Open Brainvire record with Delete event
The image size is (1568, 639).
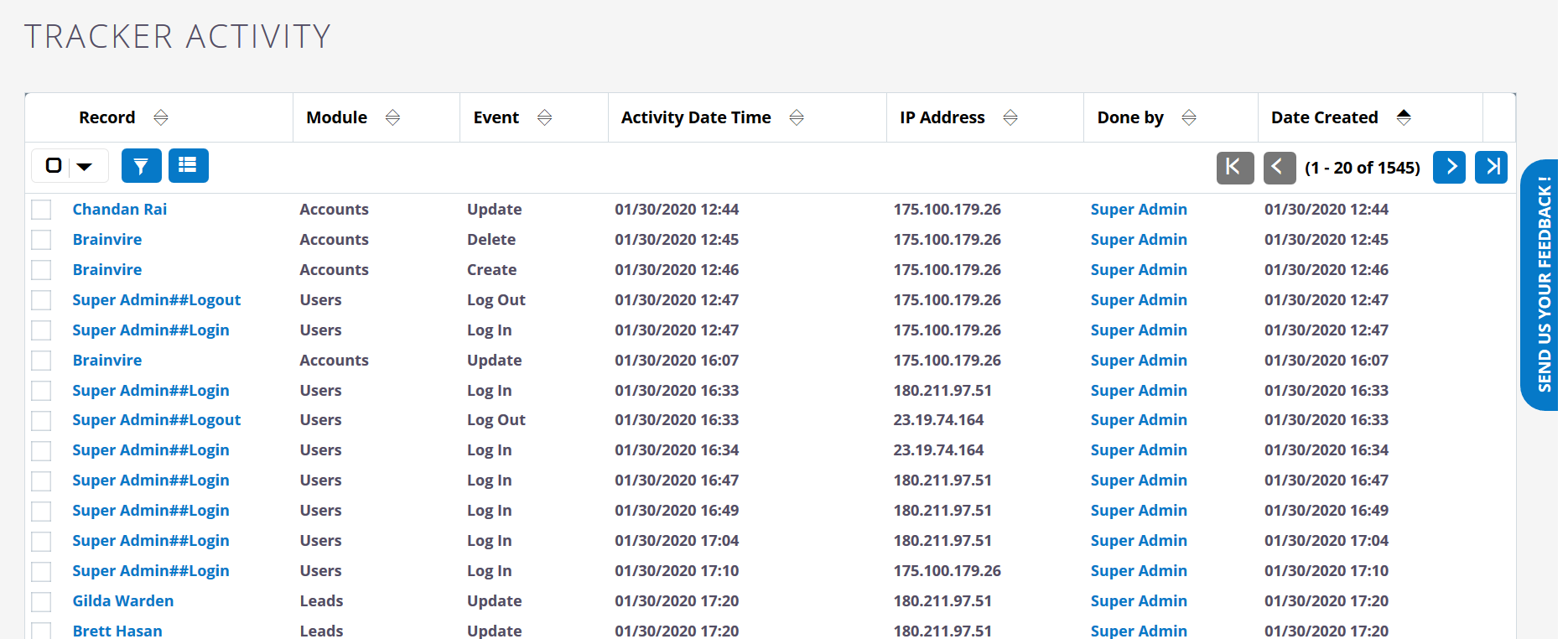point(107,240)
